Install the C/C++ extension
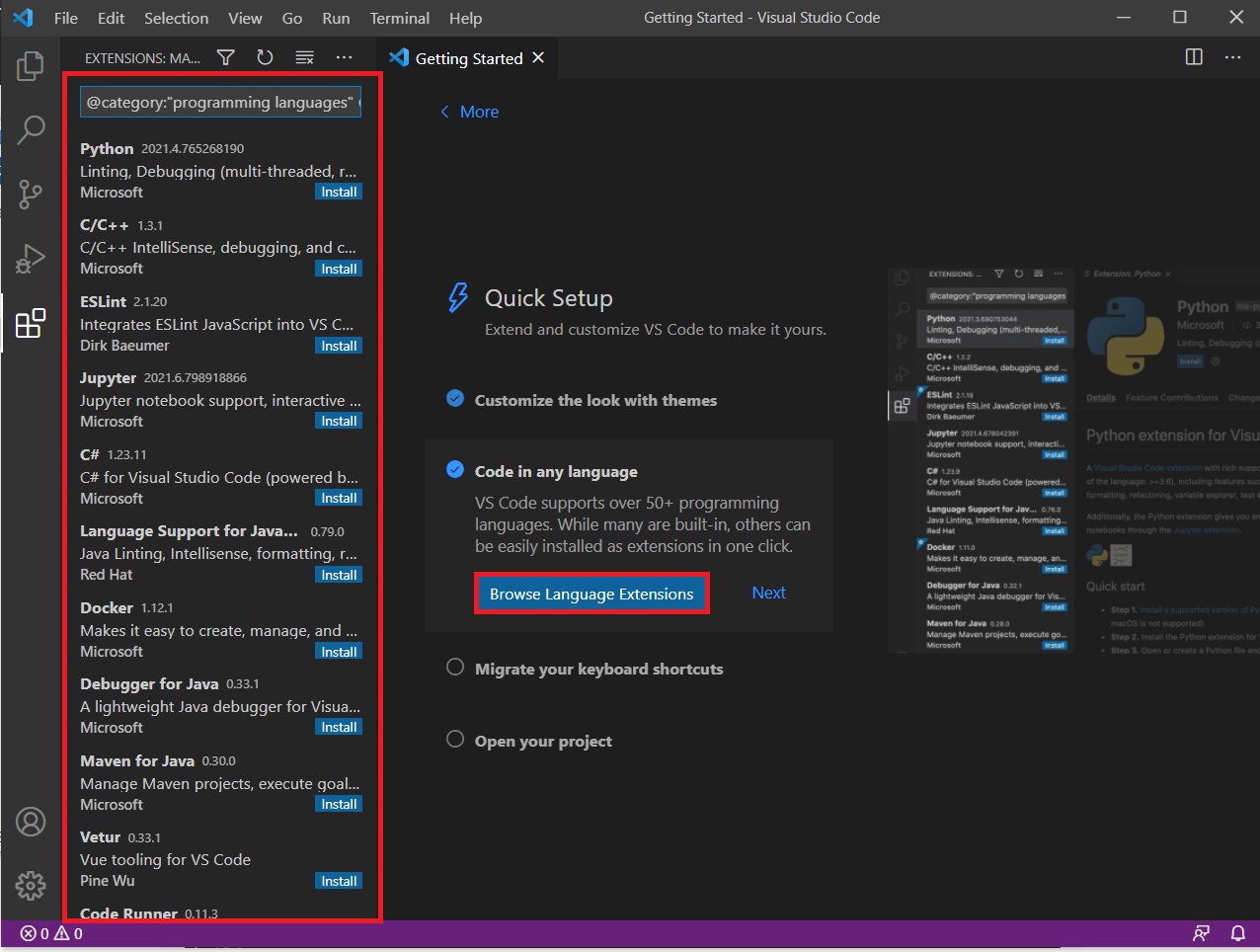This screenshot has width=1260, height=952. pyautogui.click(x=339, y=269)
